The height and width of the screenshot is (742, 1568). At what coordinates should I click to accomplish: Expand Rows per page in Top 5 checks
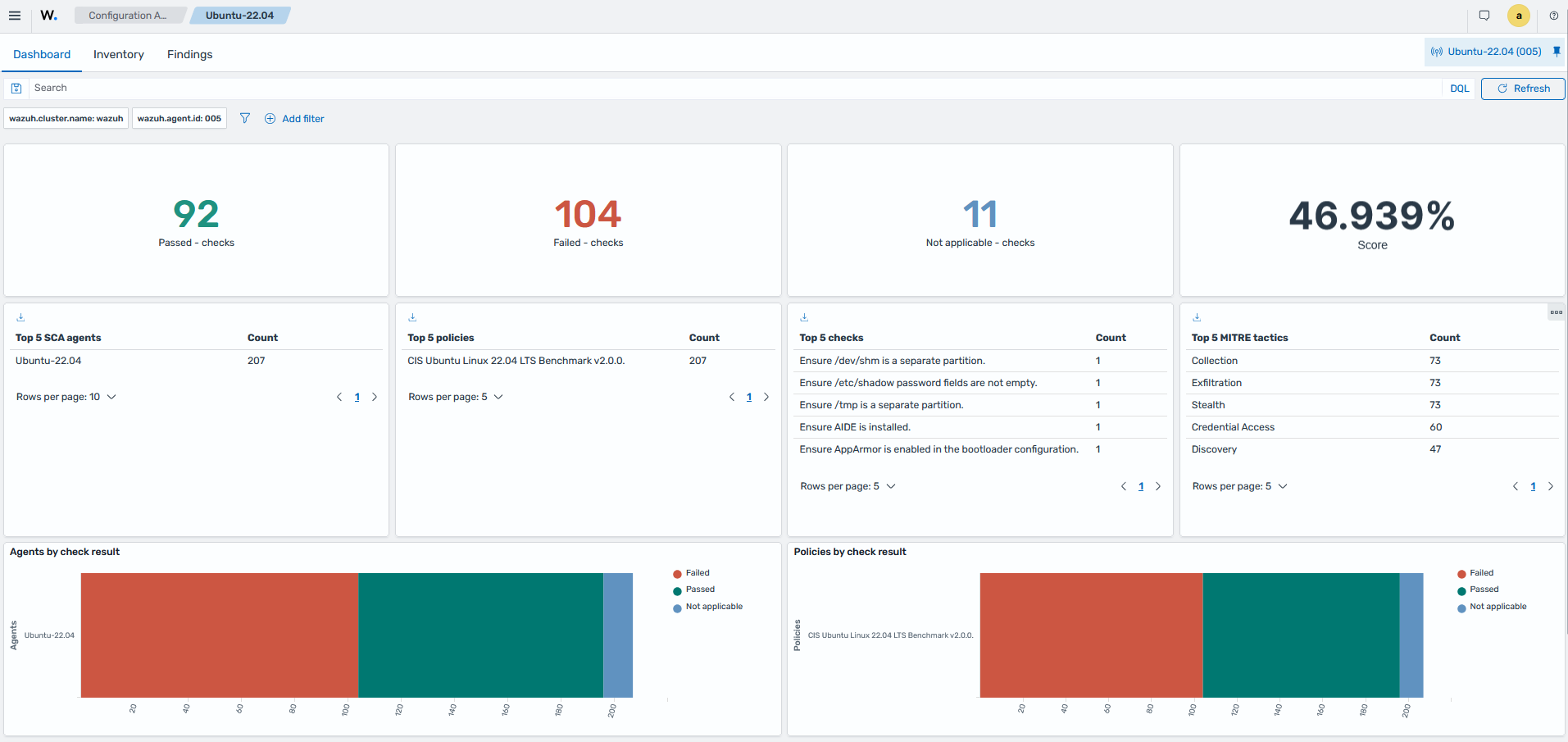[848, 486]
